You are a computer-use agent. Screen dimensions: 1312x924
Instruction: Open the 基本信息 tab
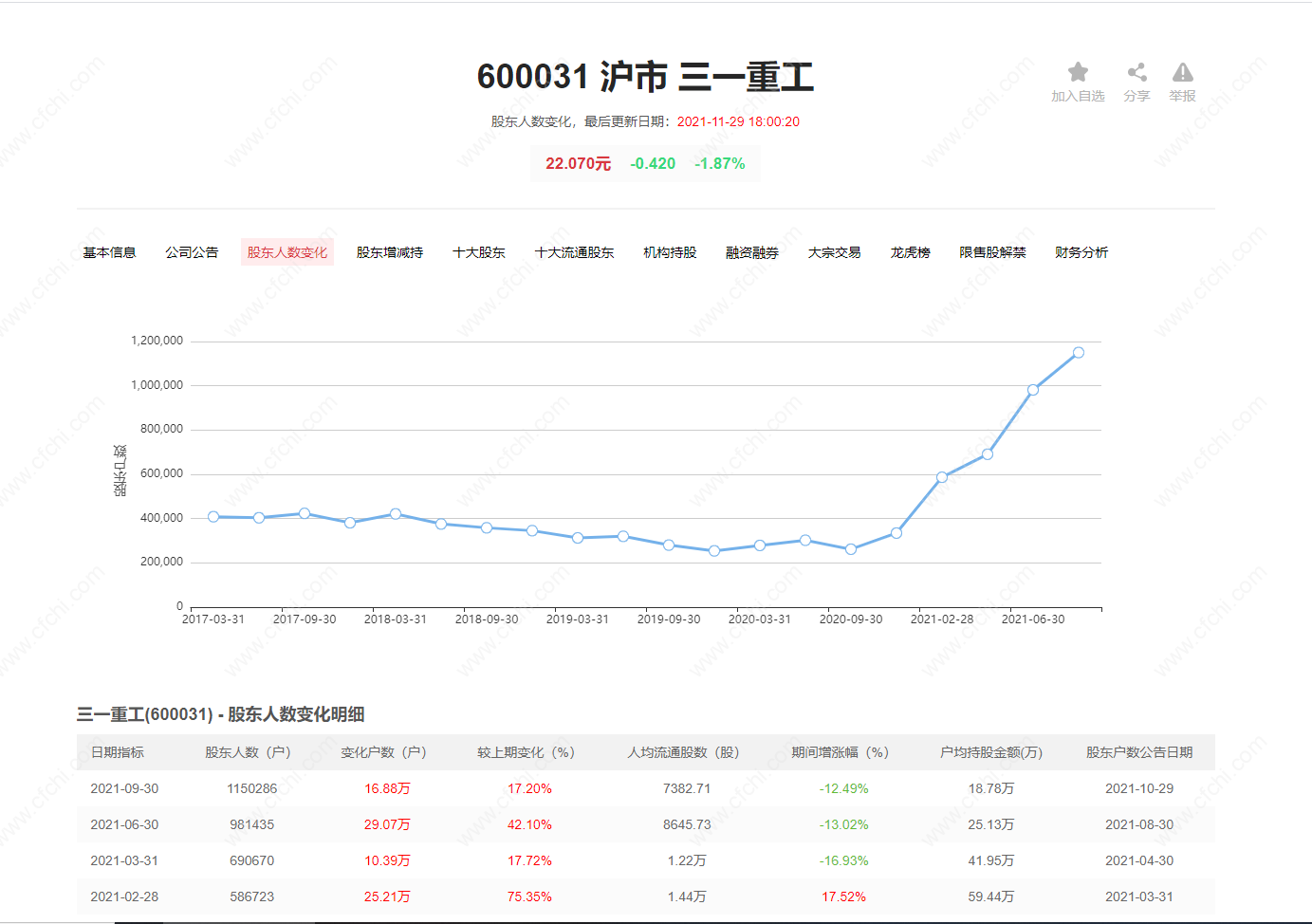[x=109, y=252]
